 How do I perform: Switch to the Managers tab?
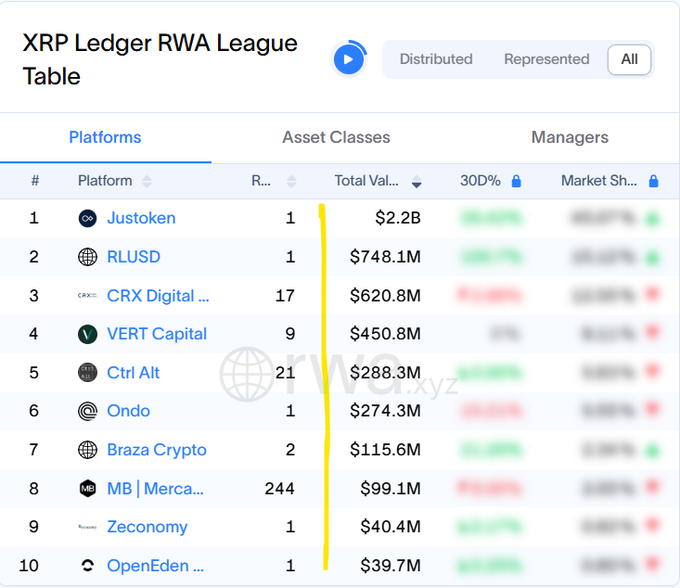[x=570, y=137]
